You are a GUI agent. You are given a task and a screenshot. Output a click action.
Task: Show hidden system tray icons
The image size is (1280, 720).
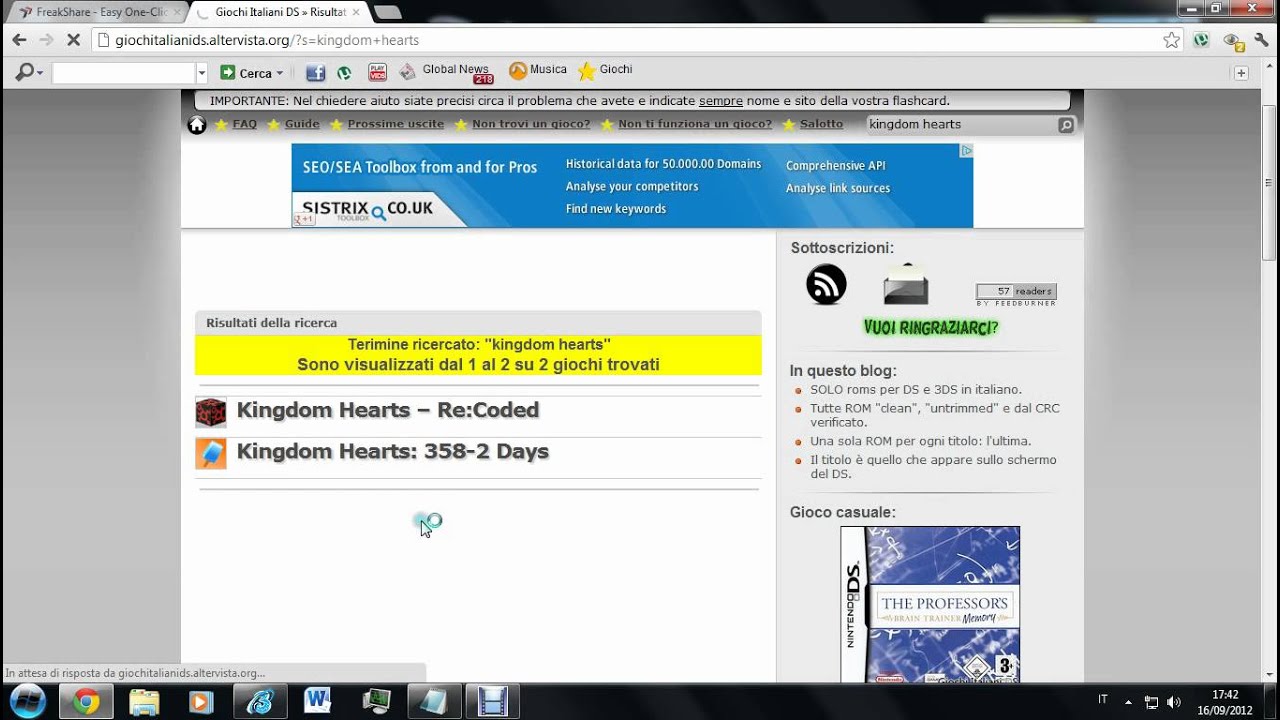point(1128,702)
